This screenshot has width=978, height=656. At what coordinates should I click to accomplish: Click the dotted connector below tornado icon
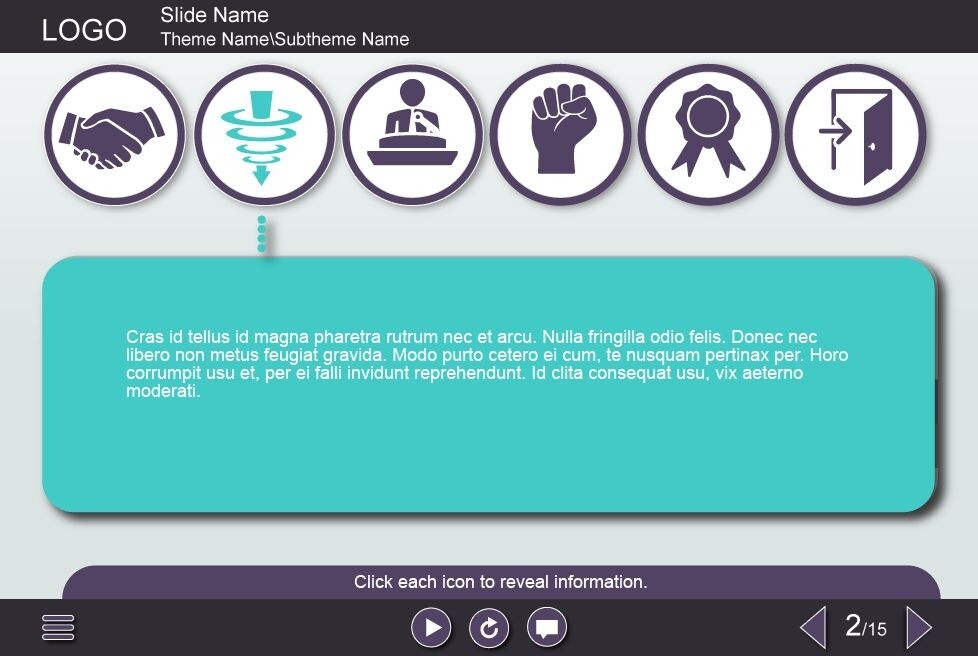[262, 234]
